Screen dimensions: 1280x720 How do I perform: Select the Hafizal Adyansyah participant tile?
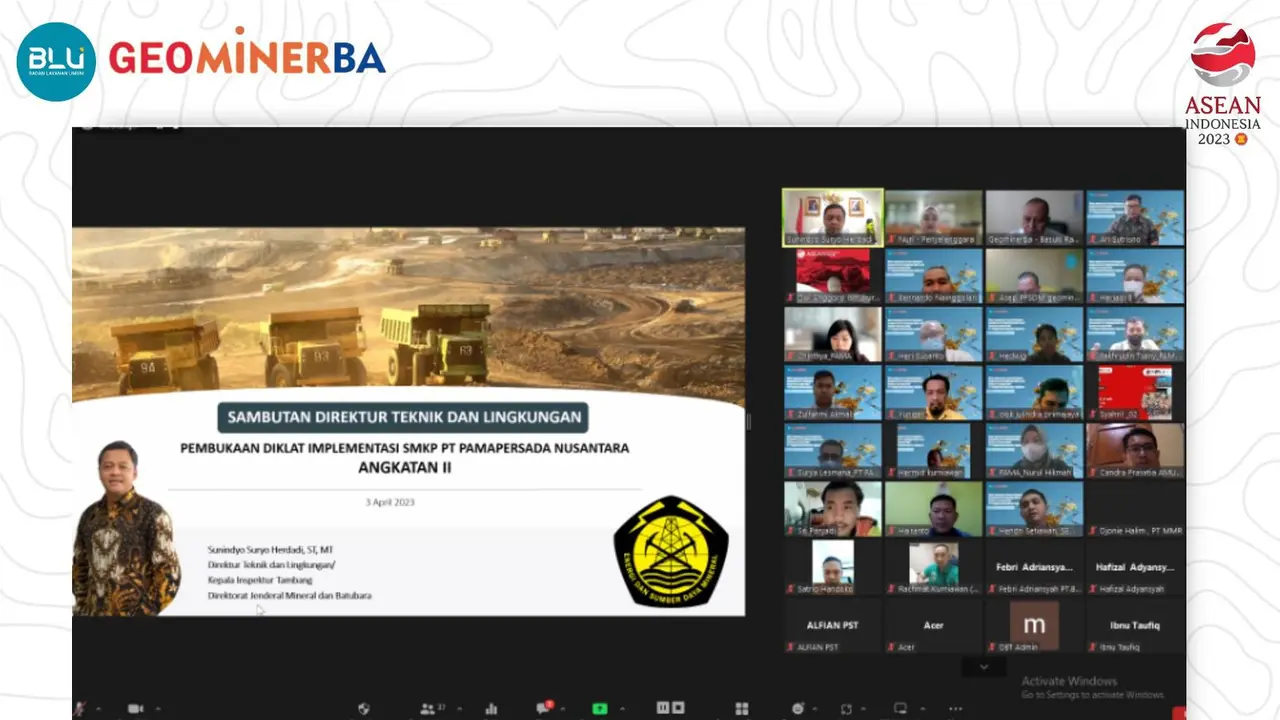click(x=1136, y=567)
